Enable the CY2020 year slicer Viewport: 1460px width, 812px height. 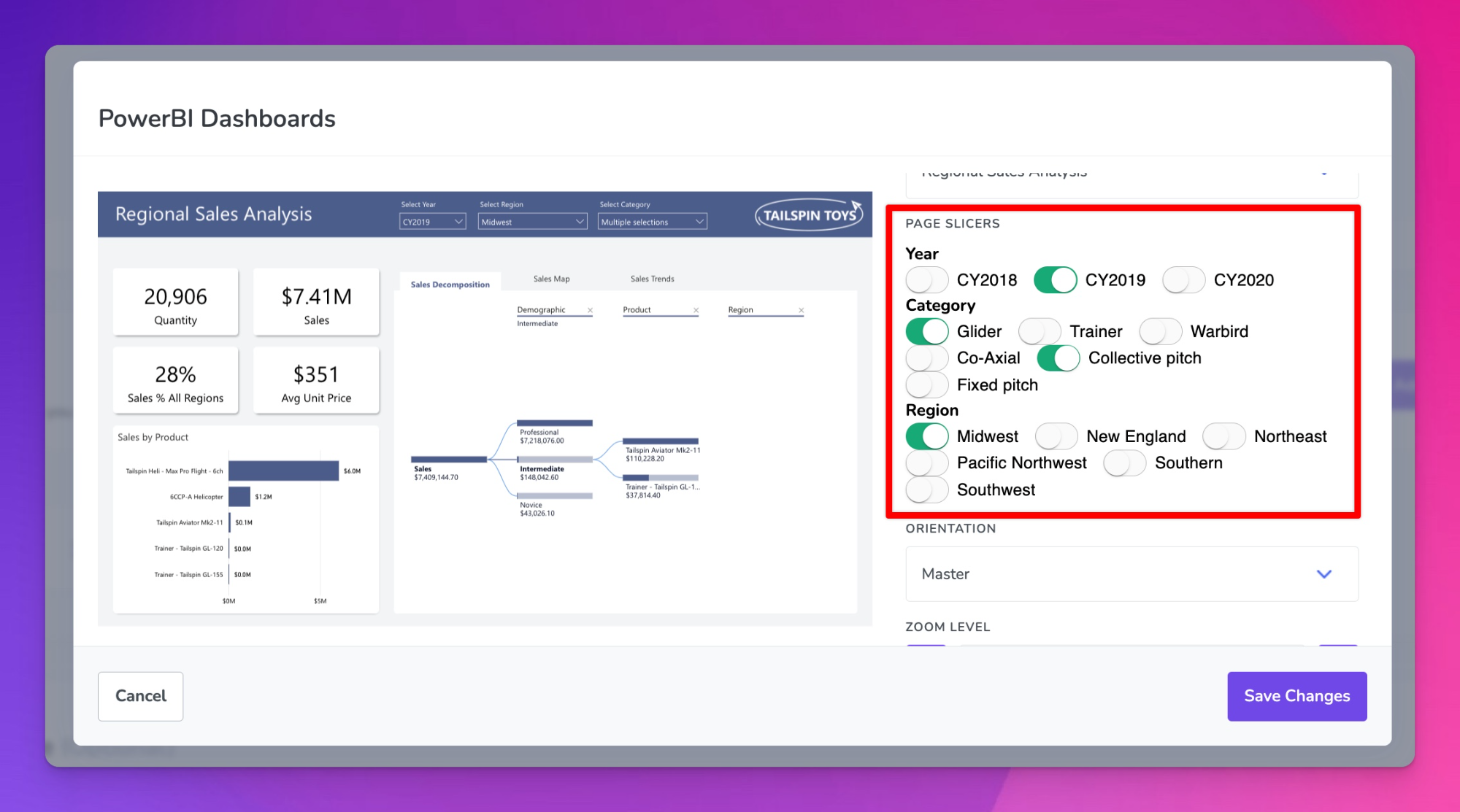click(x=1184, y=279)
